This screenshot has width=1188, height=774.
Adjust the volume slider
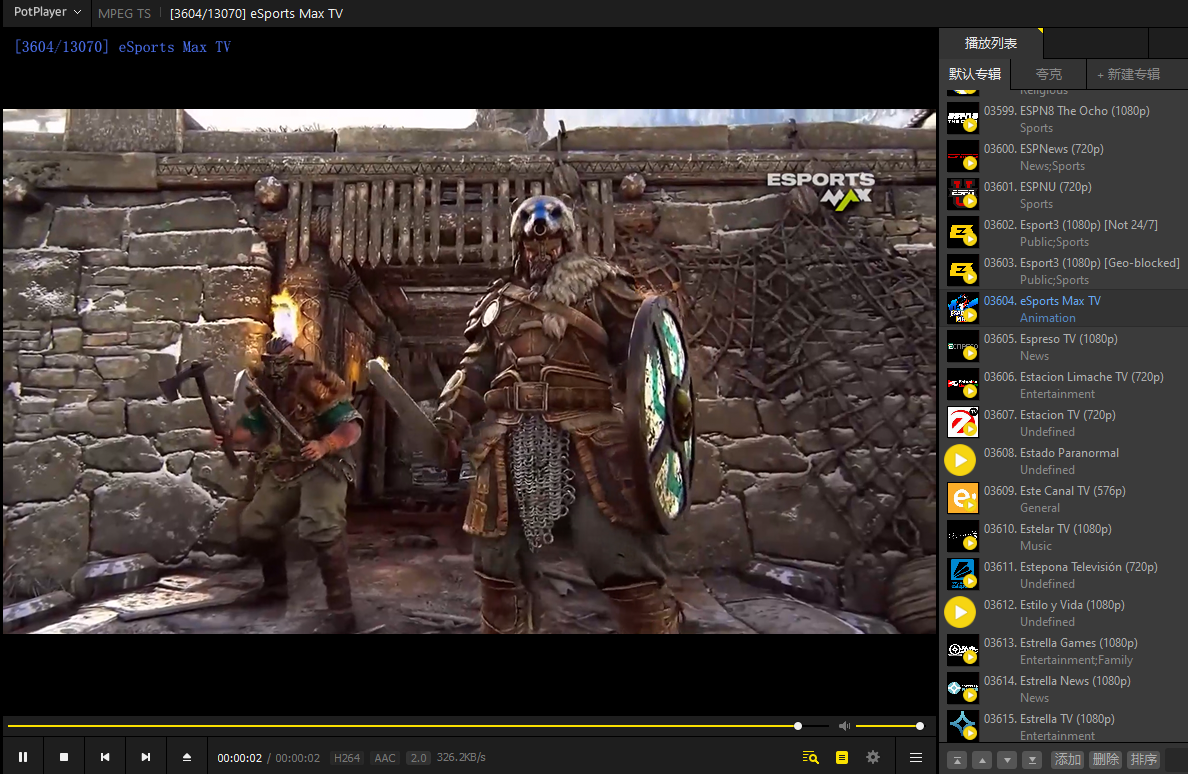click(887, 726)
